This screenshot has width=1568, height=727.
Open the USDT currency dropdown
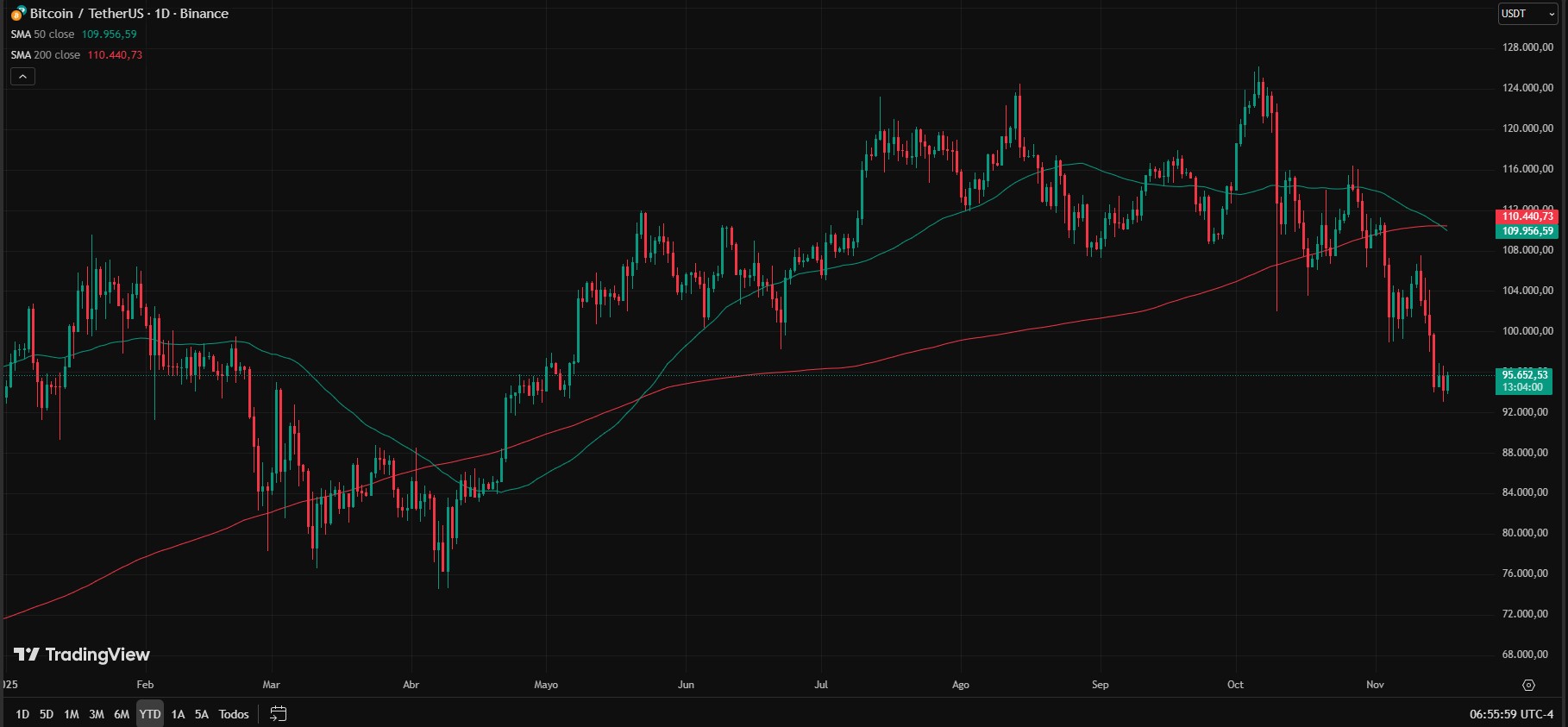tap(1527, 14)
